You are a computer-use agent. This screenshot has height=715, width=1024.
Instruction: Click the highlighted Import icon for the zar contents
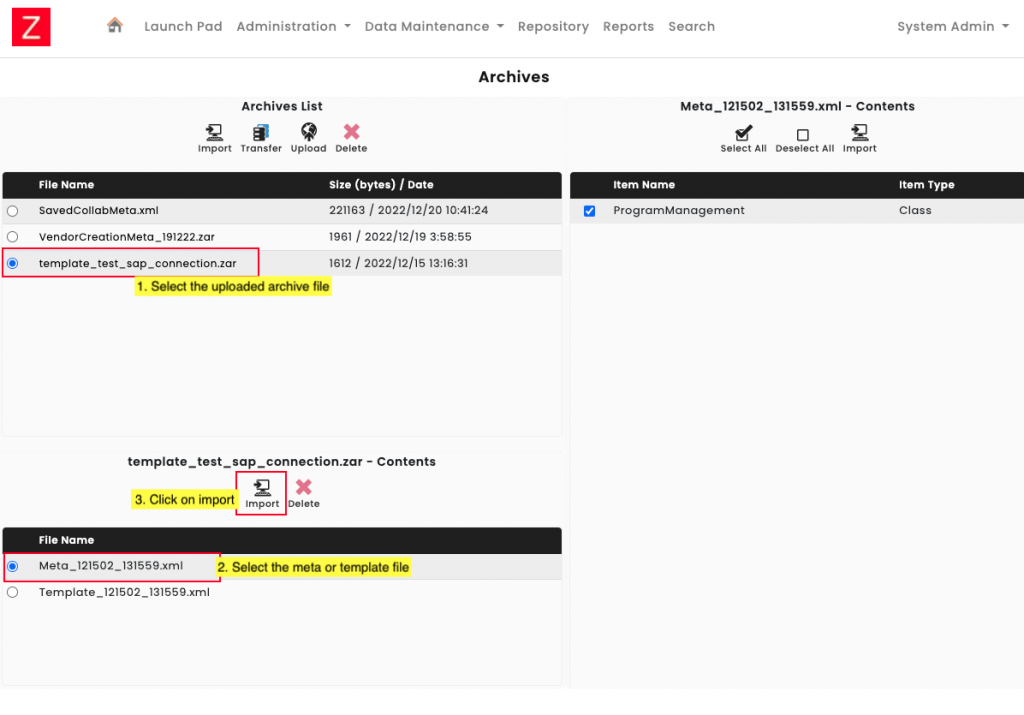[x=260, y=491]
